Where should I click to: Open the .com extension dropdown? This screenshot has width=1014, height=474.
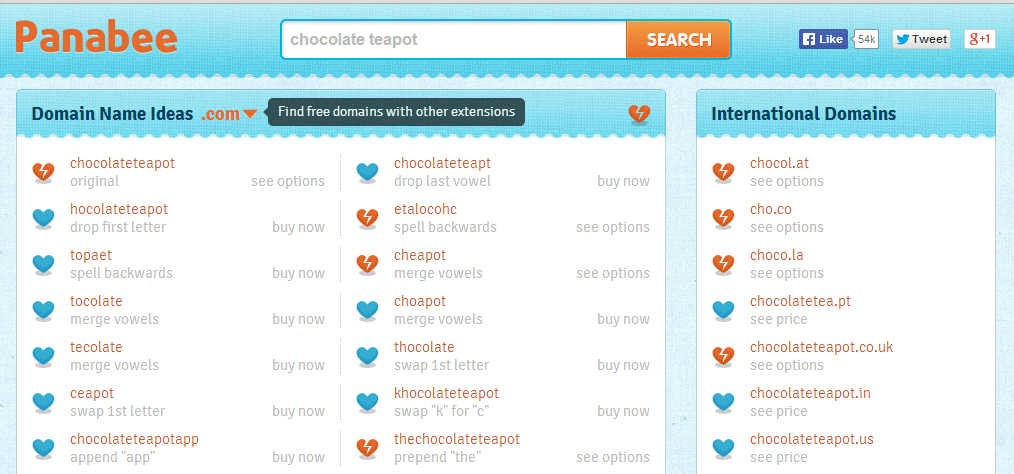(x=229, y=114)
